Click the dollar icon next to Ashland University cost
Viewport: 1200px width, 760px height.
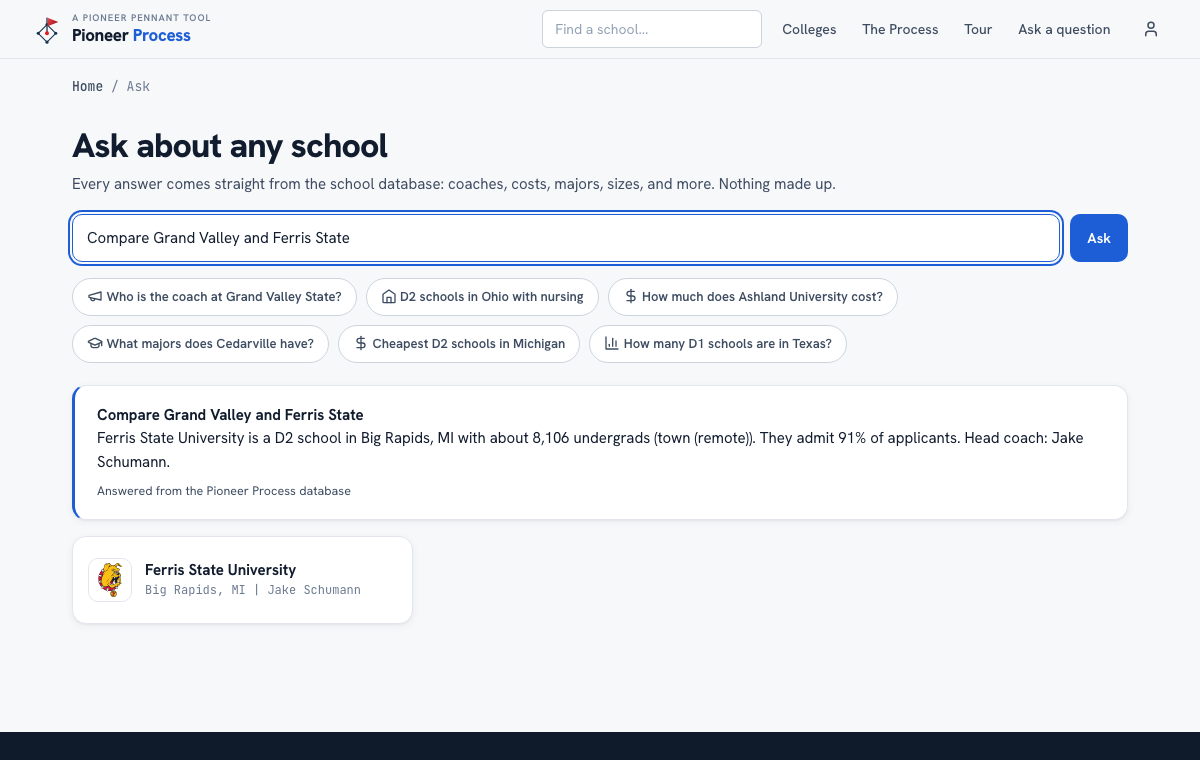pos(631,297)
